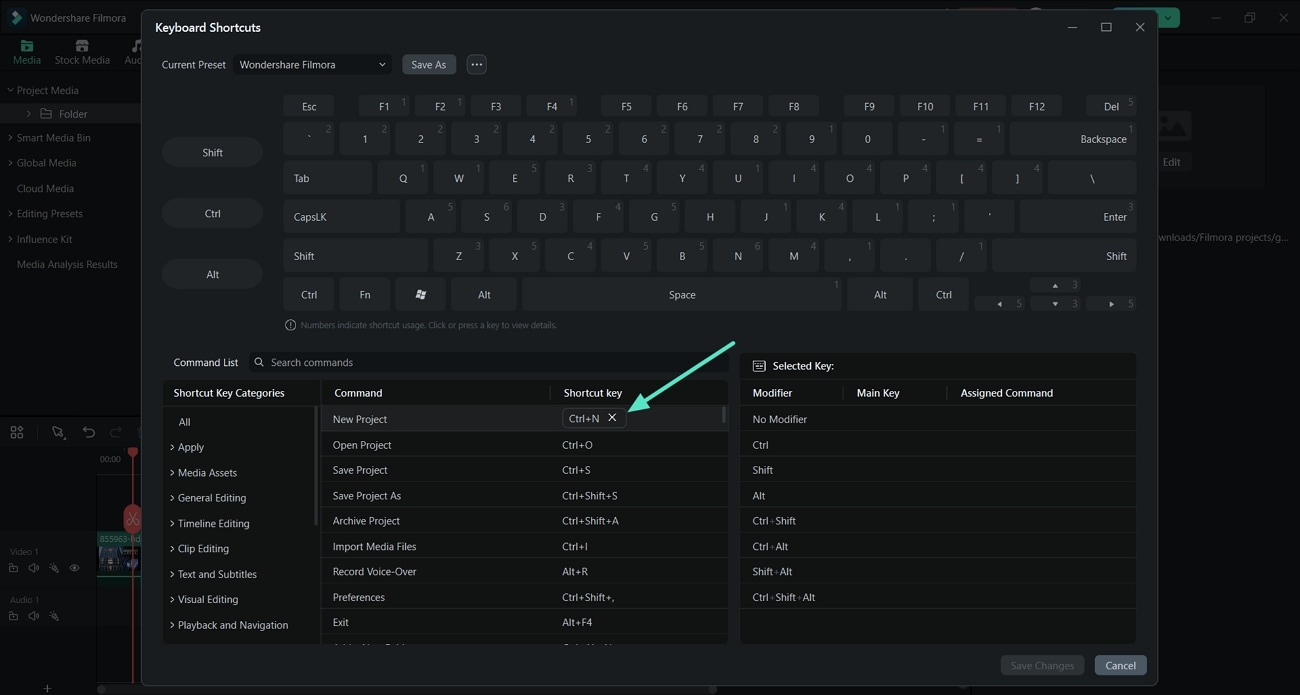Expand Global Media in sidebar
The width and height of the screenshot is (1300, 695).
point(10,162)
